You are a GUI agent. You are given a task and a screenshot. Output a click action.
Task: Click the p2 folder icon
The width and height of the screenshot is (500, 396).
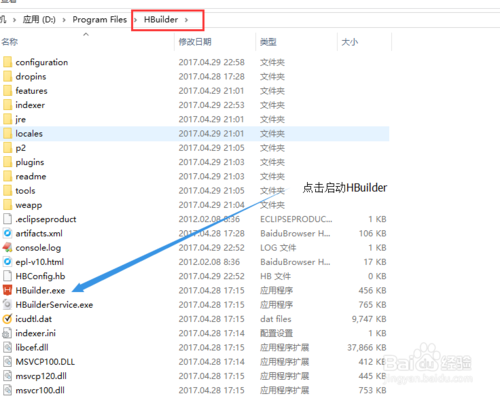(x=7, y=148)
